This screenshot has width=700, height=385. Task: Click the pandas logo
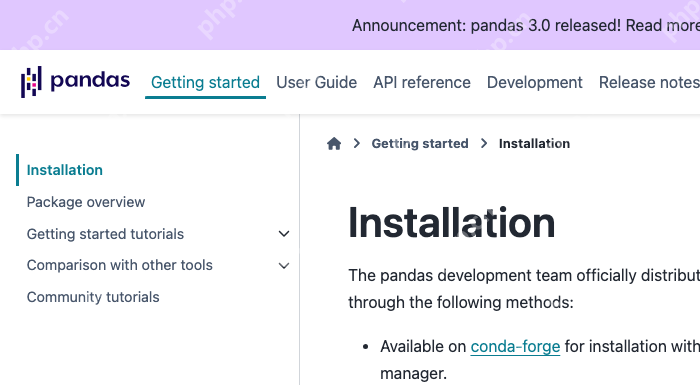coord(75,82)
